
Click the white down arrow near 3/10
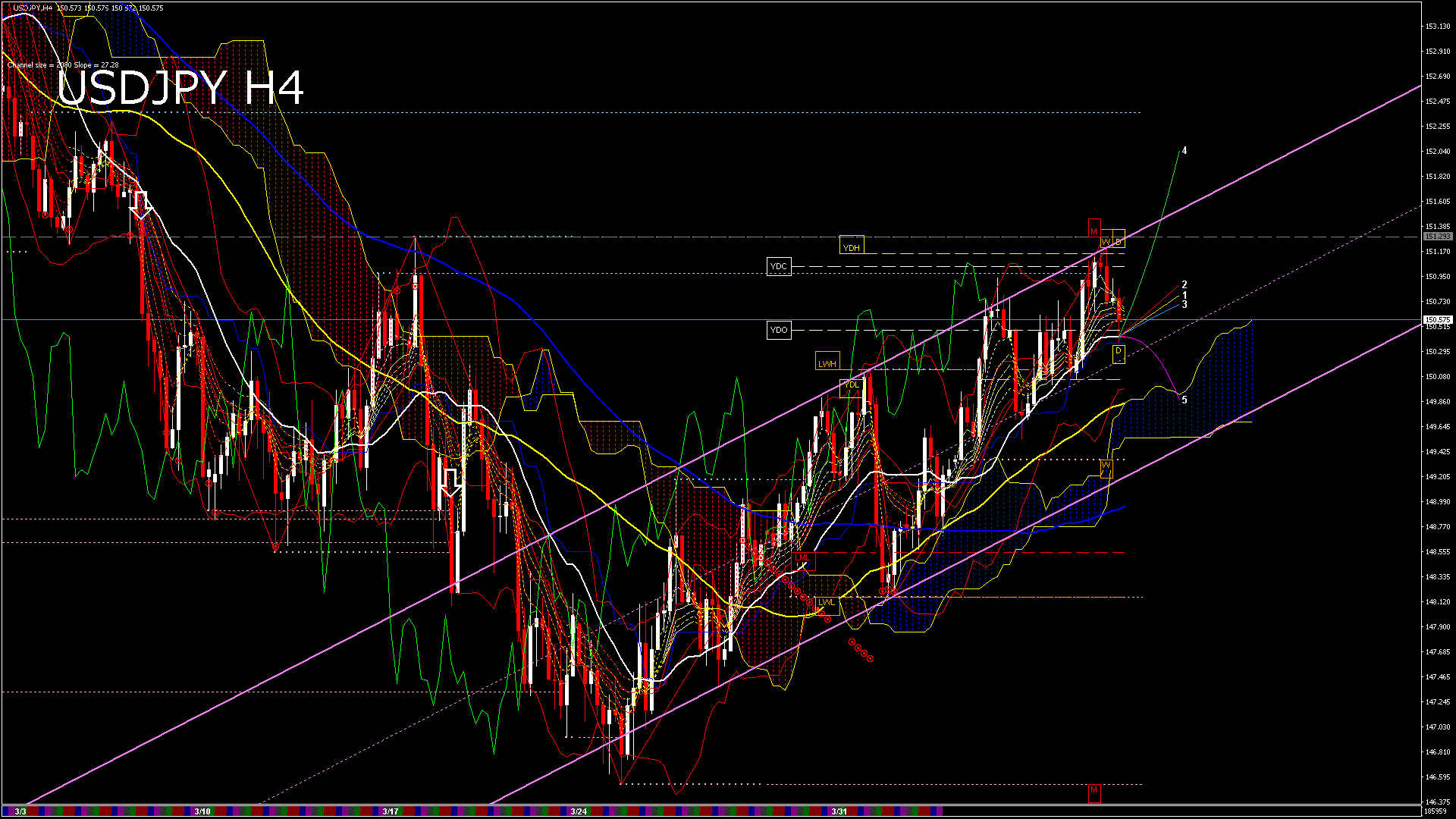[x=141, y=204]
